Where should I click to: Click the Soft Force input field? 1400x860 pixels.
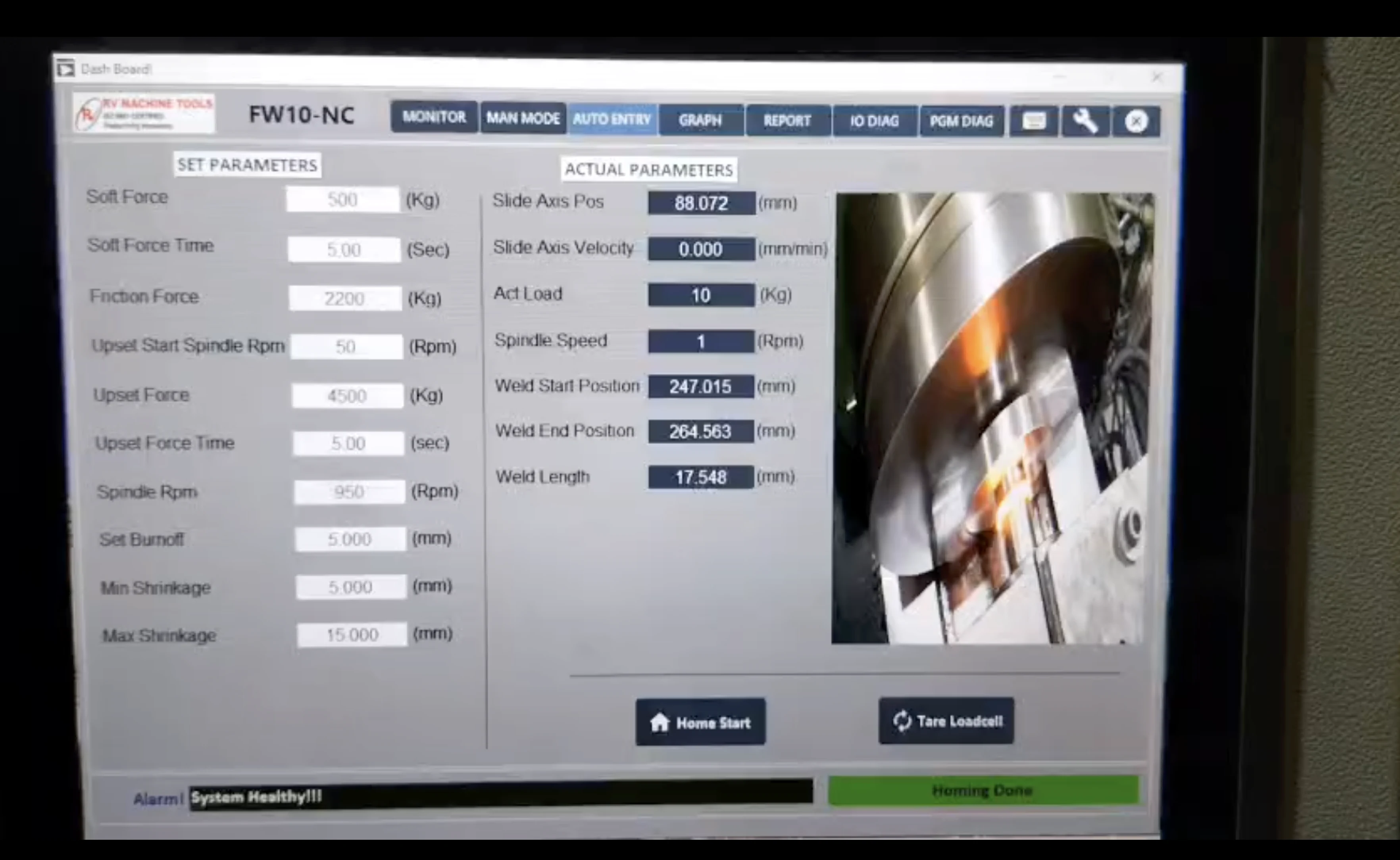pyautogui.click(x=342, y=200)
